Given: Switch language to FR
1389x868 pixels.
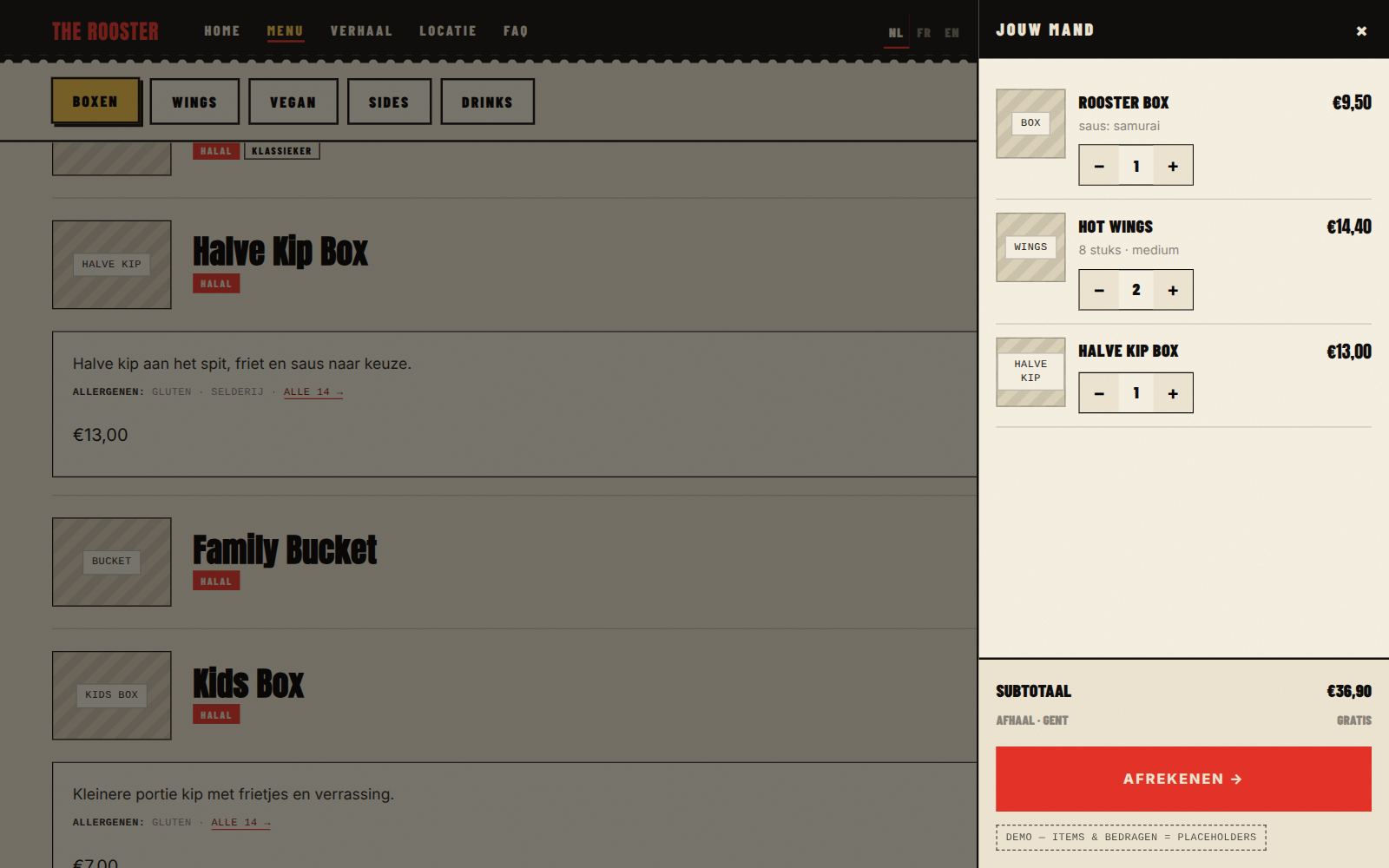Looking at the screenshot, I should tap(924, 33).
